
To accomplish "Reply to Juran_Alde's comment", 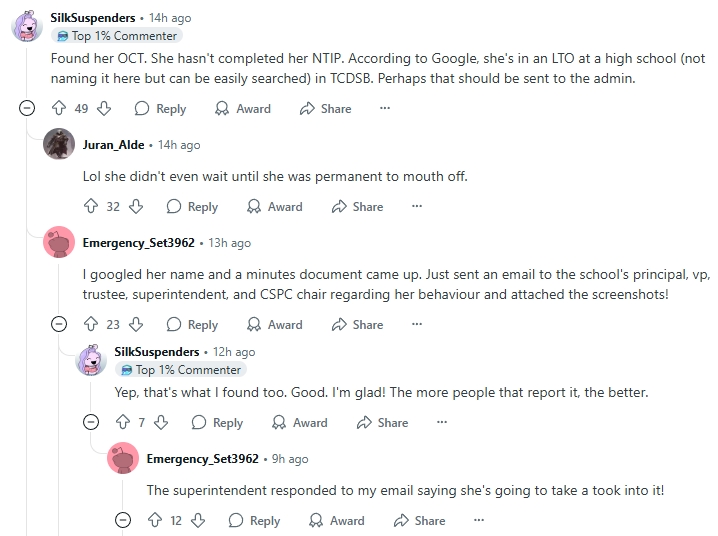I will tap(192, 206).
